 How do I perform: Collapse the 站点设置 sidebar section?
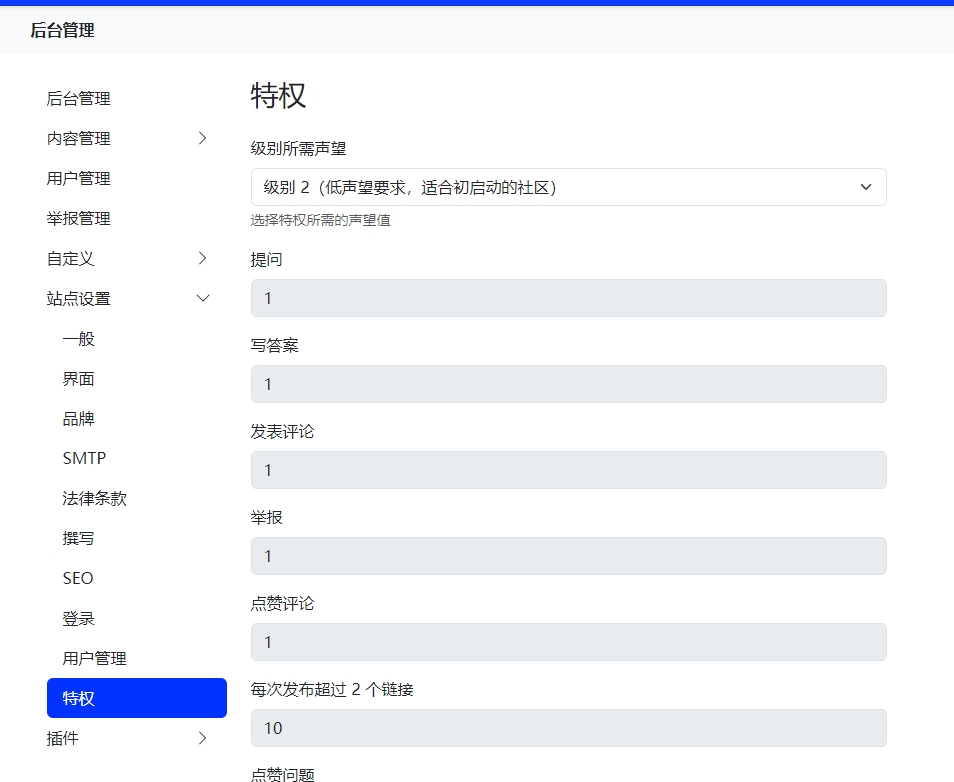(136, 299)
